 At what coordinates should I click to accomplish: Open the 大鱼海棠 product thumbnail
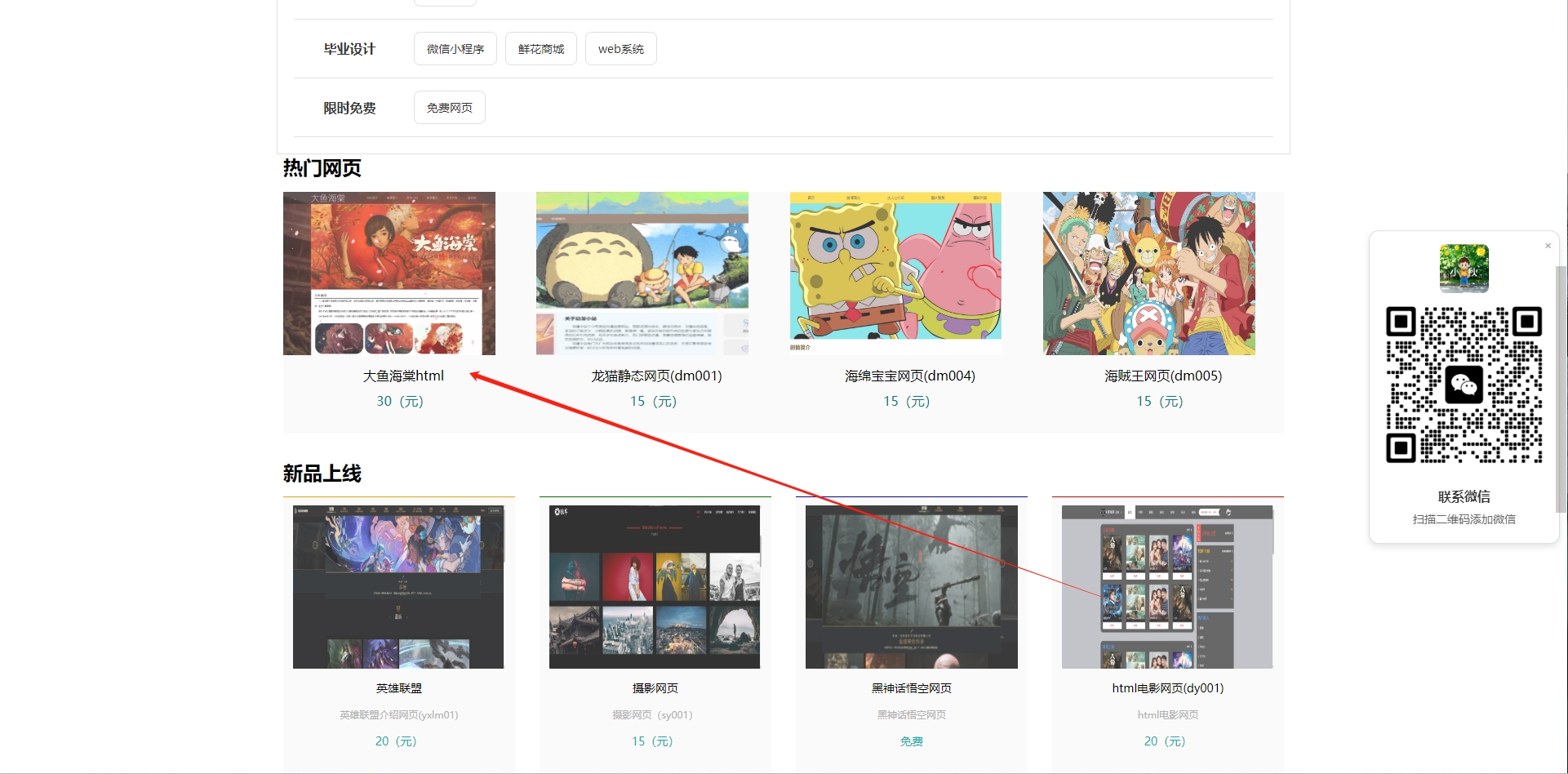click(x=389, y=274)
